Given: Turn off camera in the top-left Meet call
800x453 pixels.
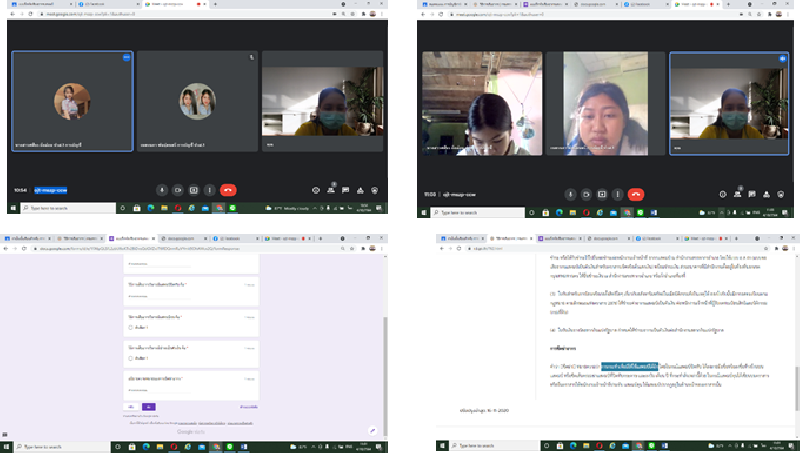Looking at the screenshot, I should tap(178, 189).
